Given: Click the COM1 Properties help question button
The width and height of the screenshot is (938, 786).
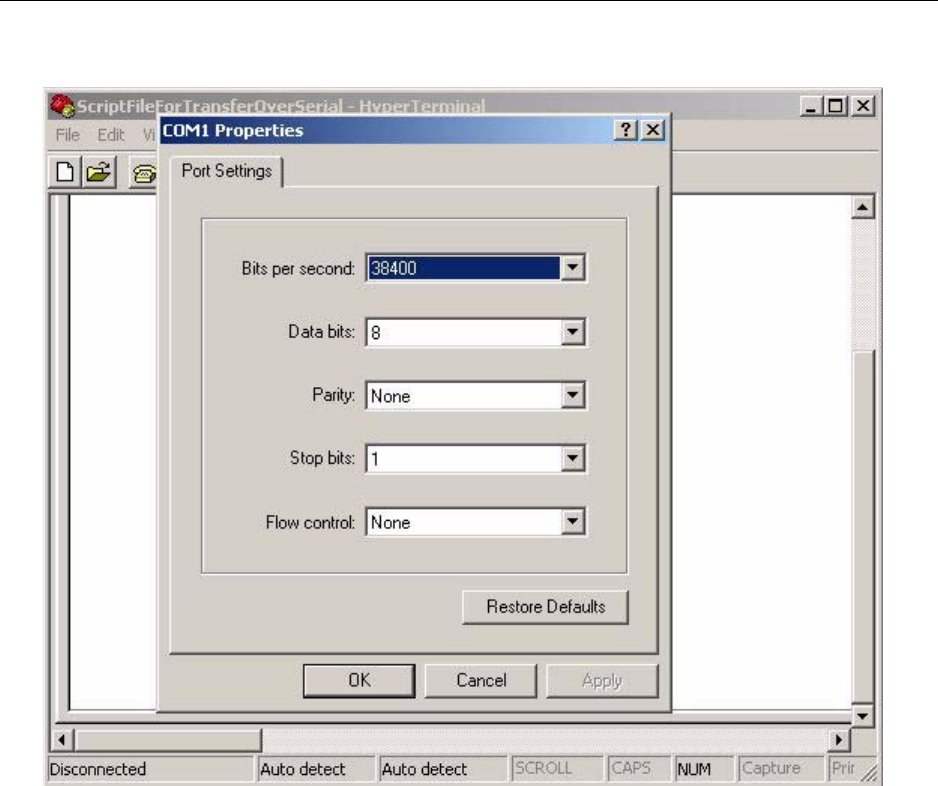Looking at the screenshot, I should click(x=625, y=130).
